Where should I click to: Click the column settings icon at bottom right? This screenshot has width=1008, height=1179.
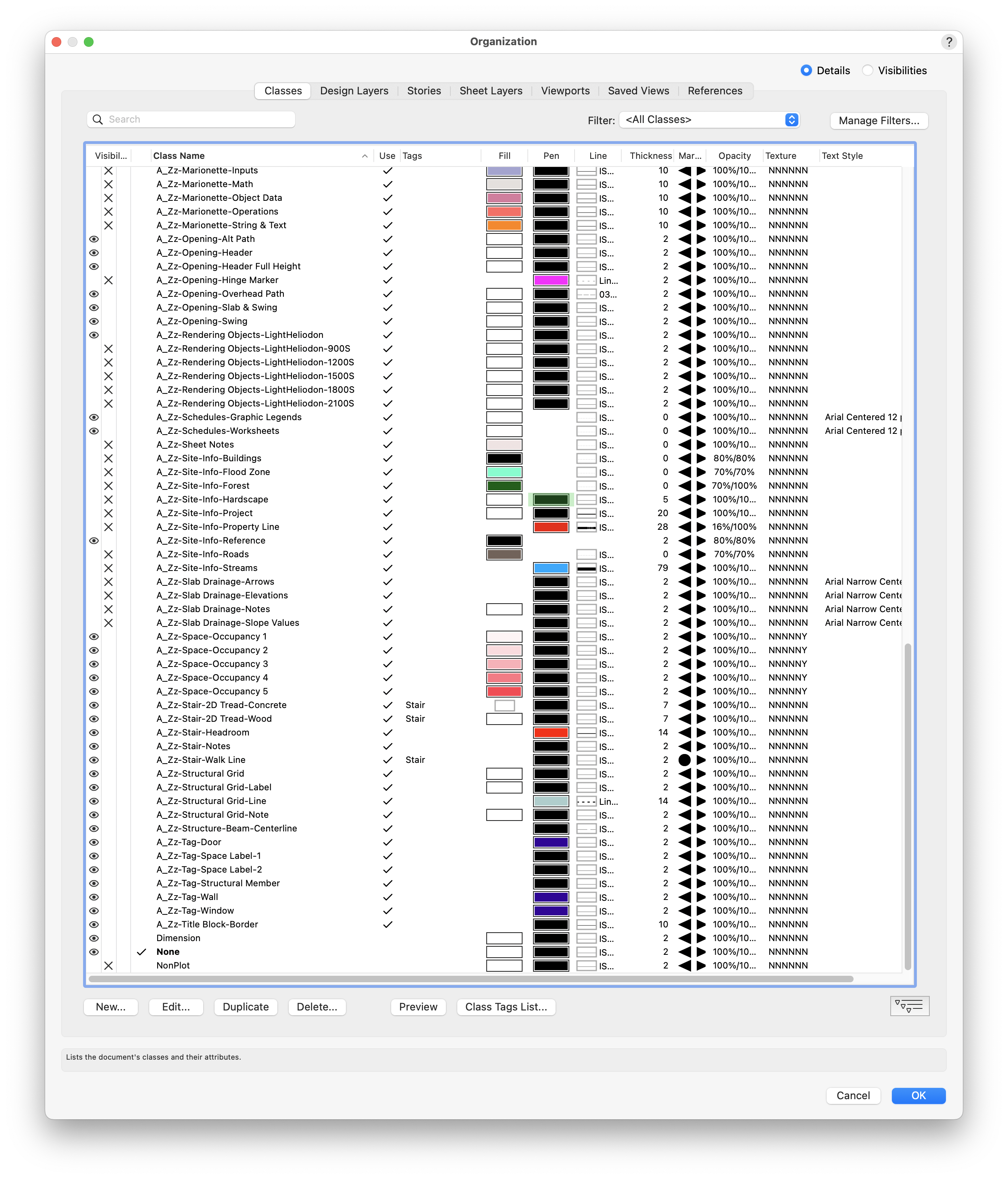909,1006
